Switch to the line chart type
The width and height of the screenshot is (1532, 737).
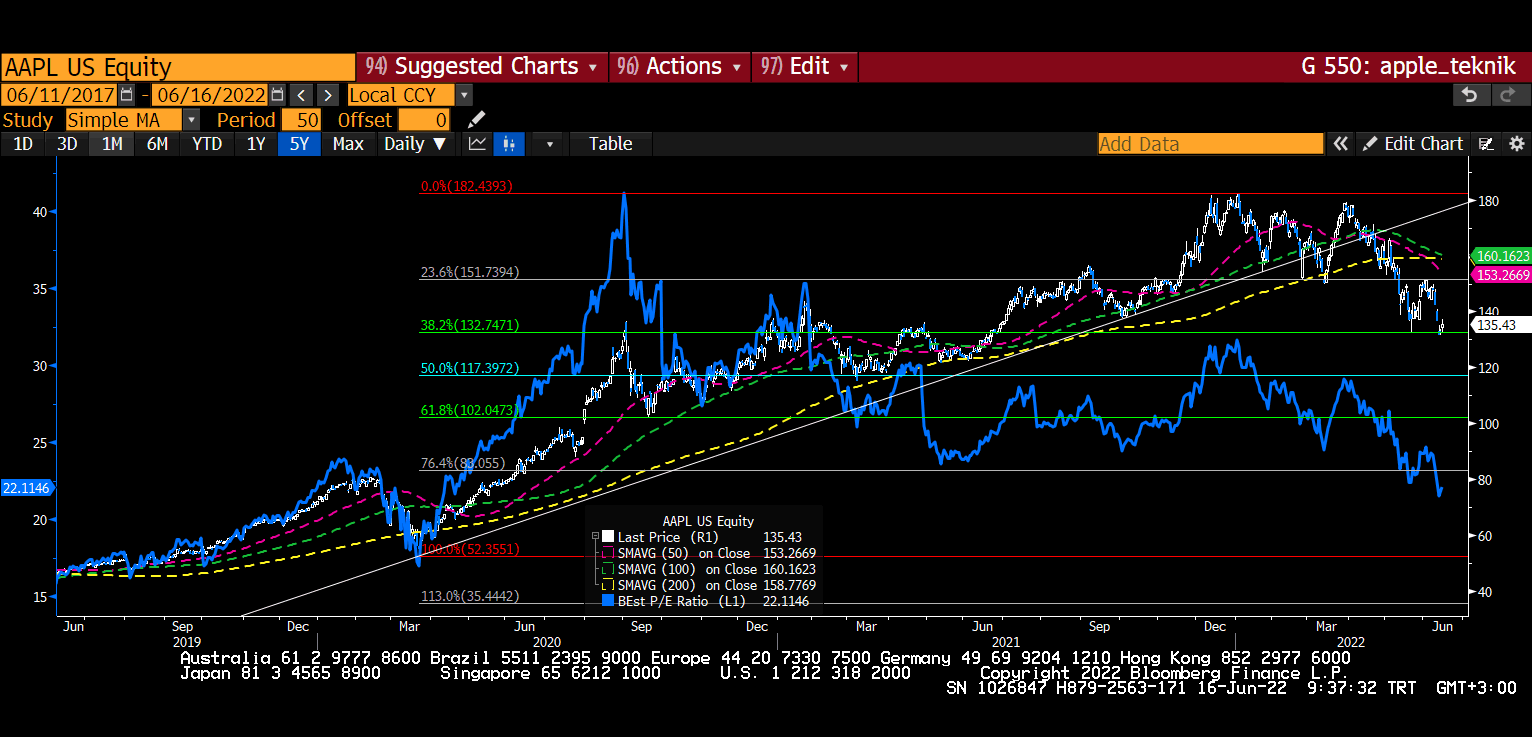[478, 144]
